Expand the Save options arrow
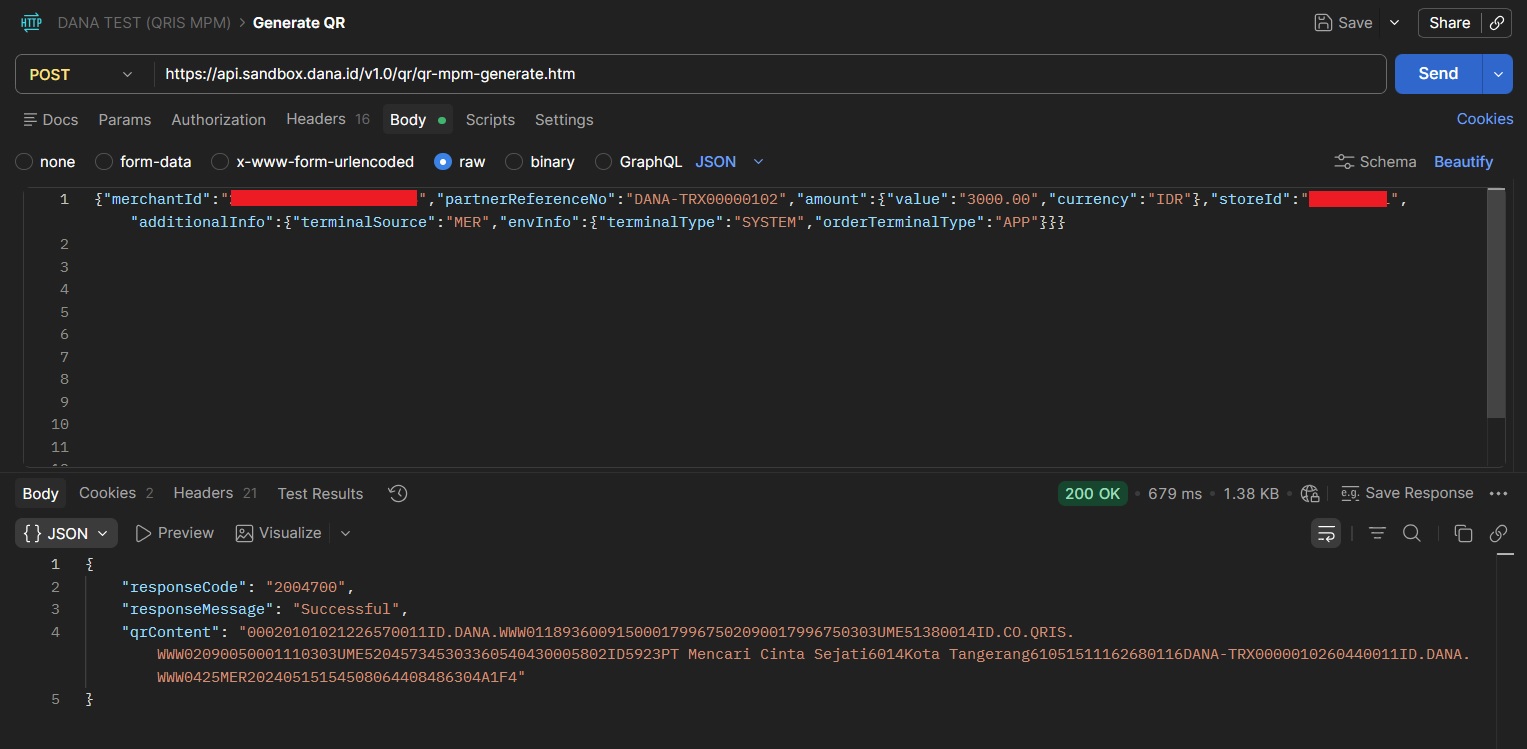 (x=1394, y=22)
